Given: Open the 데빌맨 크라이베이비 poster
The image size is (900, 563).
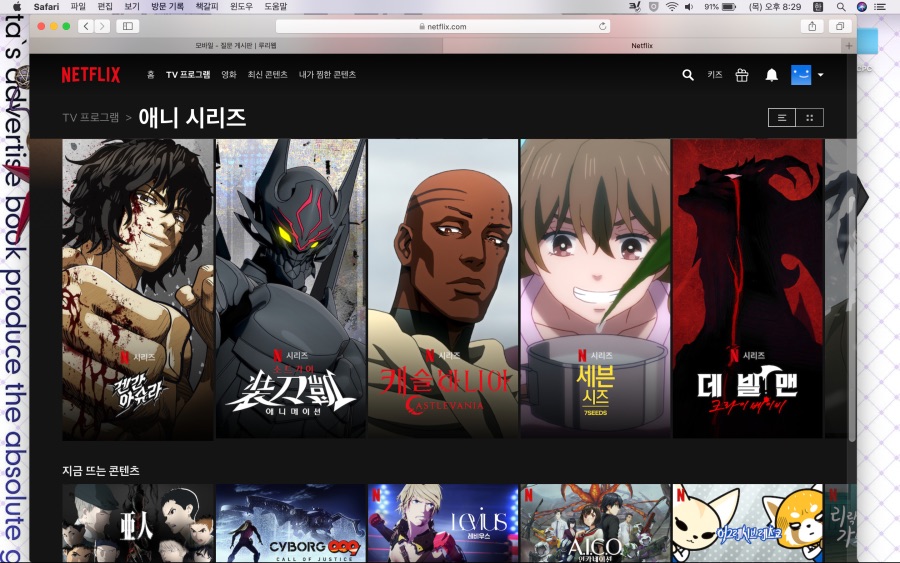Looking at the screenshot, I should pos(747,289).
